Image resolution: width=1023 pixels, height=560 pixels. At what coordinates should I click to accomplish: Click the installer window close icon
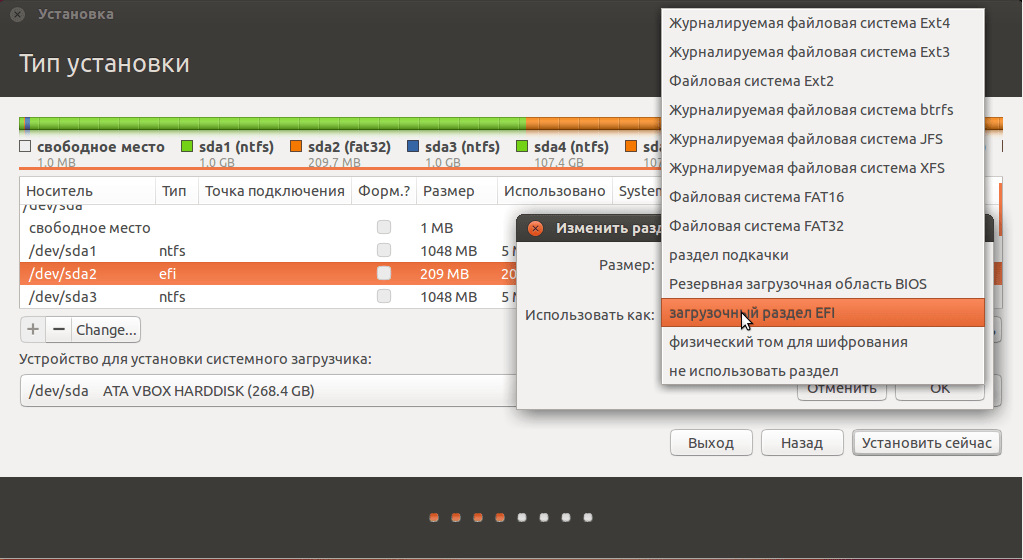tap(17, 15)
